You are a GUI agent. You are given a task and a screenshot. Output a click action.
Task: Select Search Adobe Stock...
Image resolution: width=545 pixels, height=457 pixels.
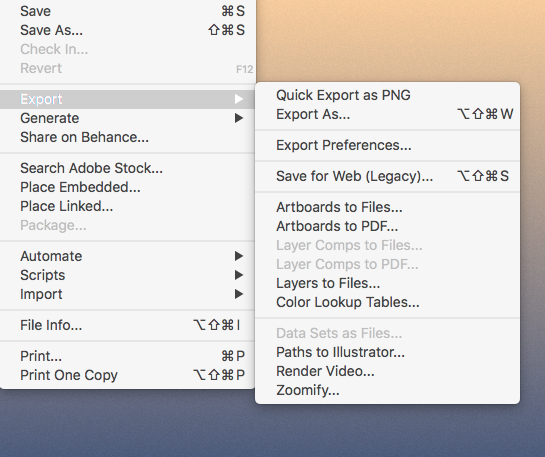click(x=128, y=168)
